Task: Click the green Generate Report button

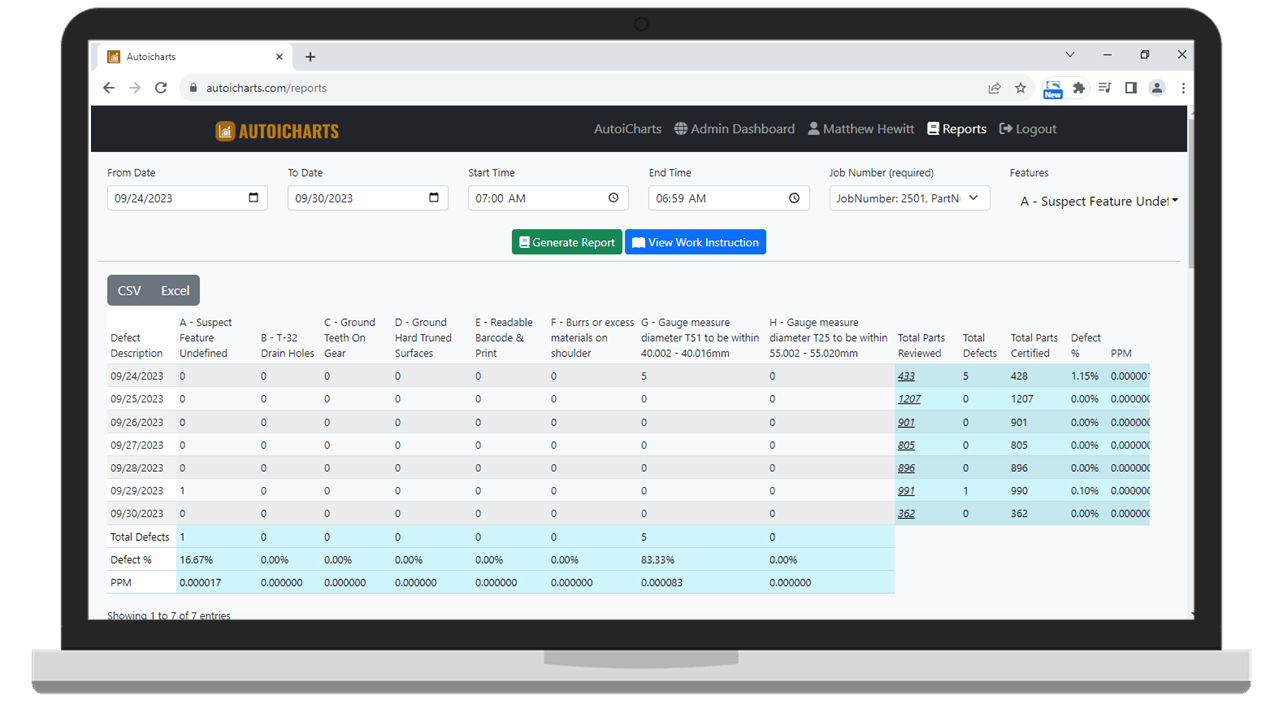Action: coord(567,242)
